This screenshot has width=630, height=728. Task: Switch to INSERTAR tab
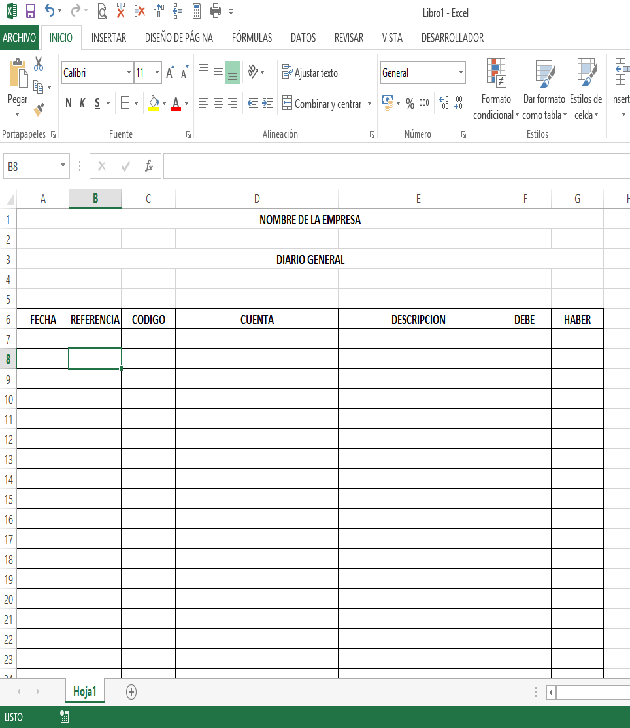point(109,38)
